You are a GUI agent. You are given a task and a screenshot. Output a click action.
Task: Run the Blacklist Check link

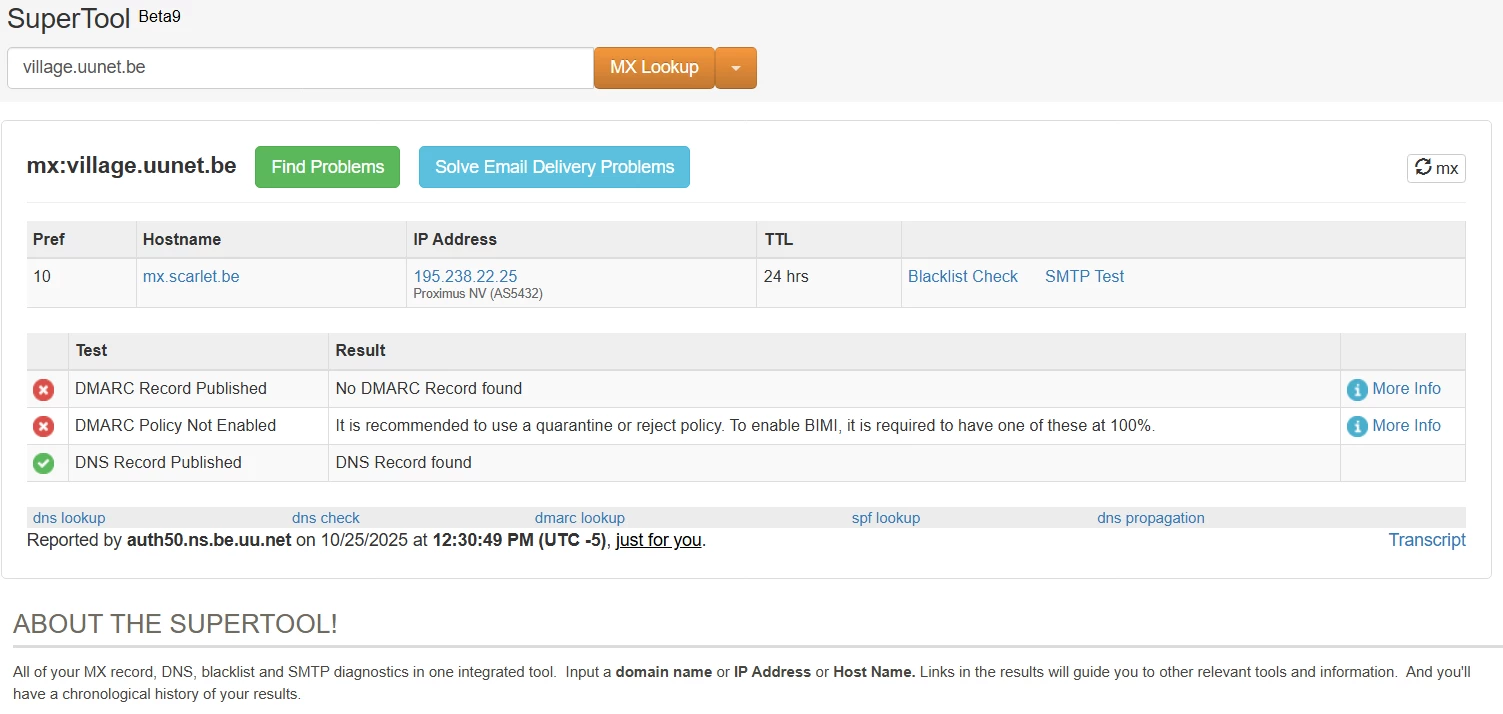[x=962, y=276]
